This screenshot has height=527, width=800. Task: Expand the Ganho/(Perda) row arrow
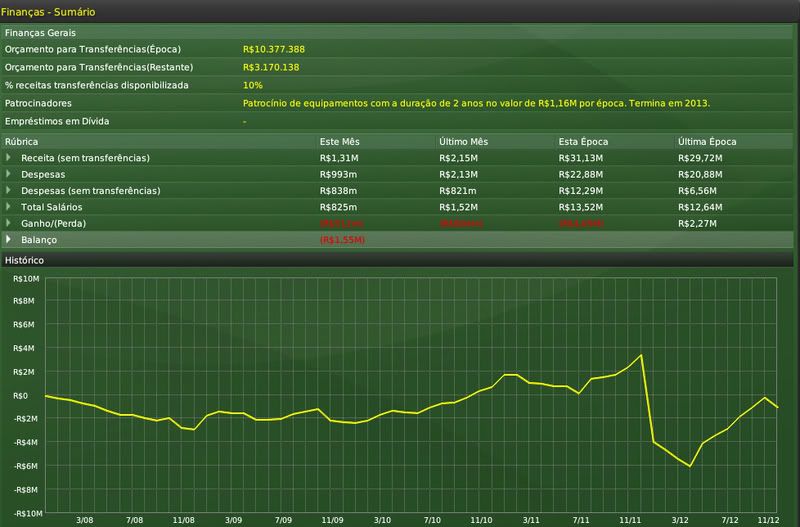pyautogui.click(x=9, y=222)
